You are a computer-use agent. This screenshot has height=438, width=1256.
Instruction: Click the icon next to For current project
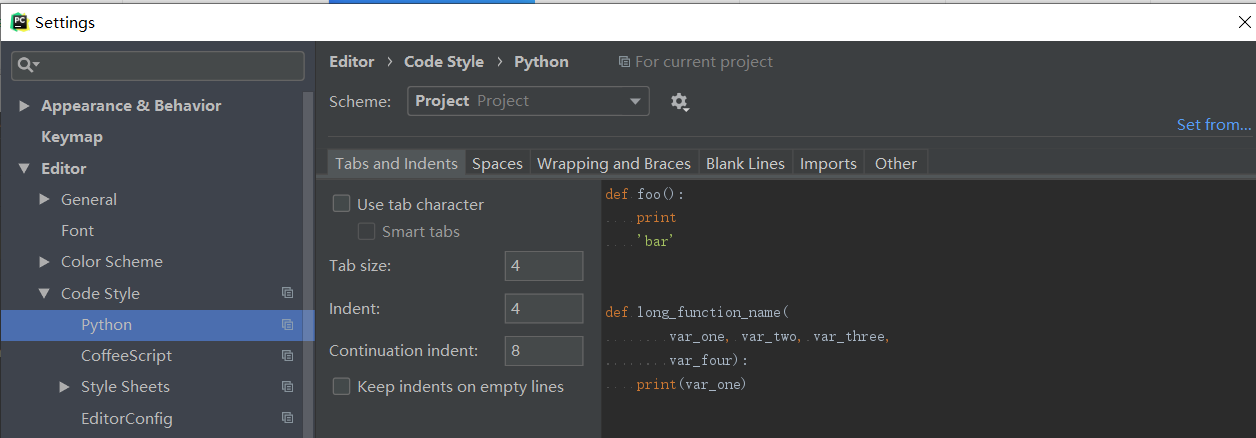coord(625,62)
